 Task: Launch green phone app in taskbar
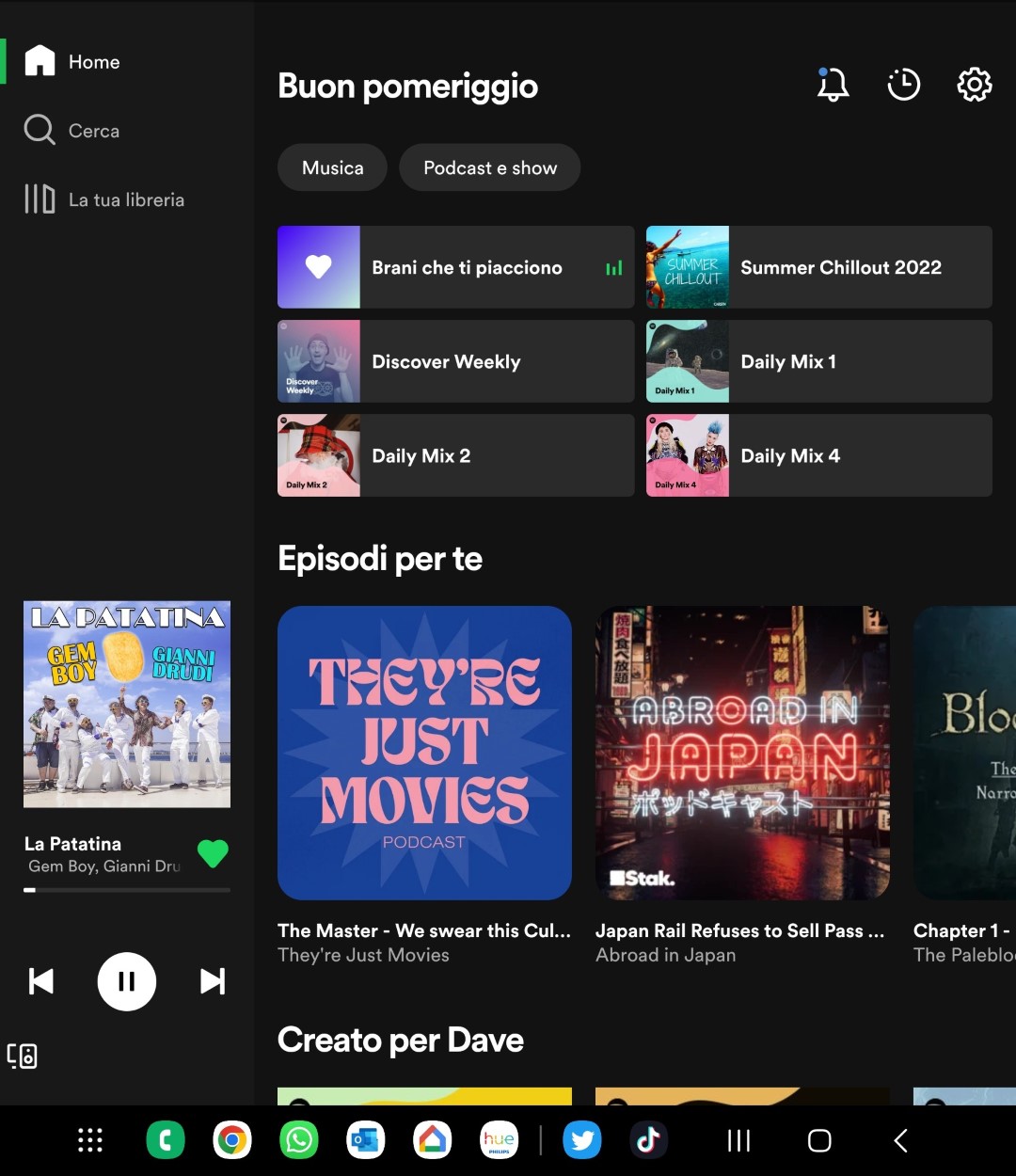166,1141
